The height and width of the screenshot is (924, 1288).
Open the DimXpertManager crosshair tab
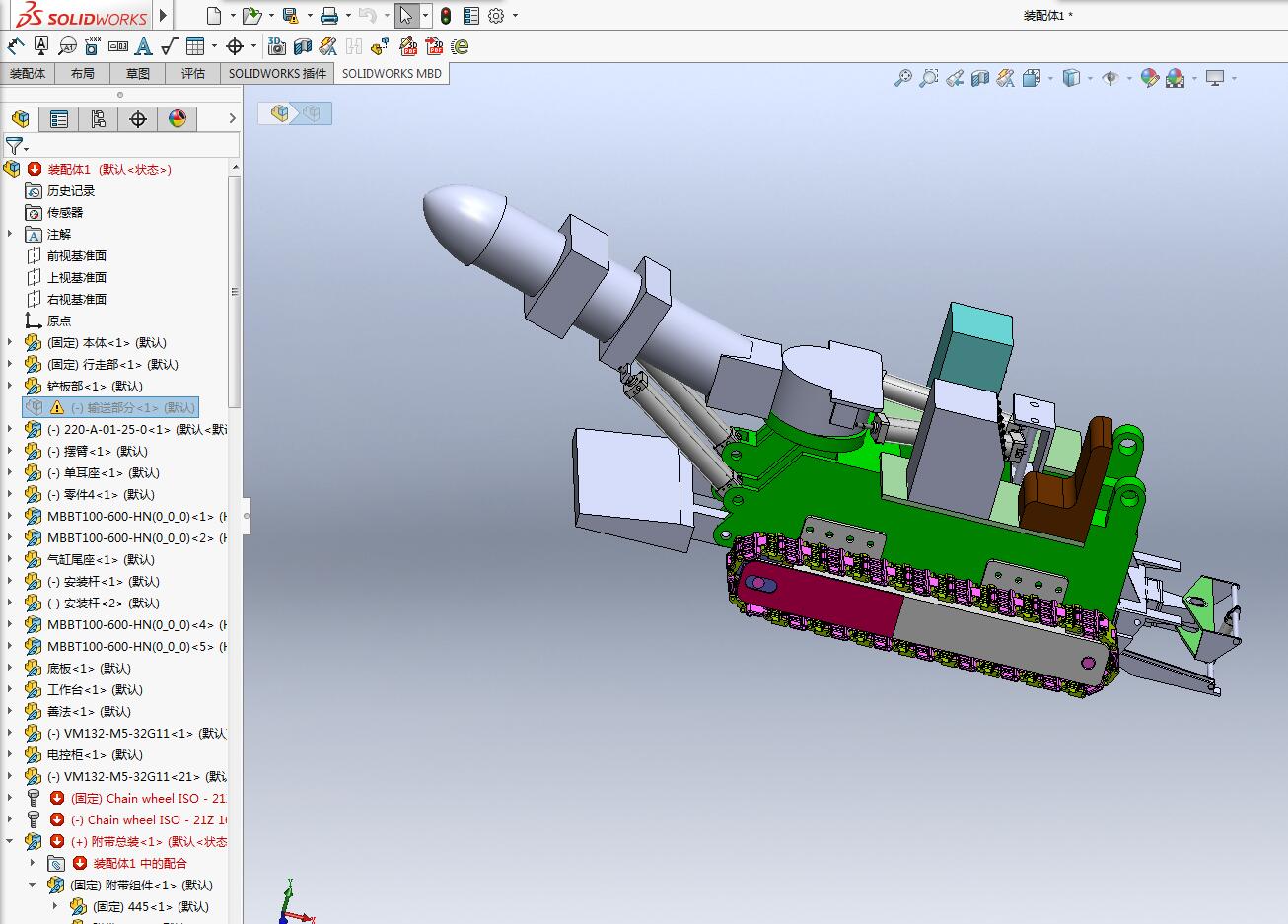coord(138,119)
